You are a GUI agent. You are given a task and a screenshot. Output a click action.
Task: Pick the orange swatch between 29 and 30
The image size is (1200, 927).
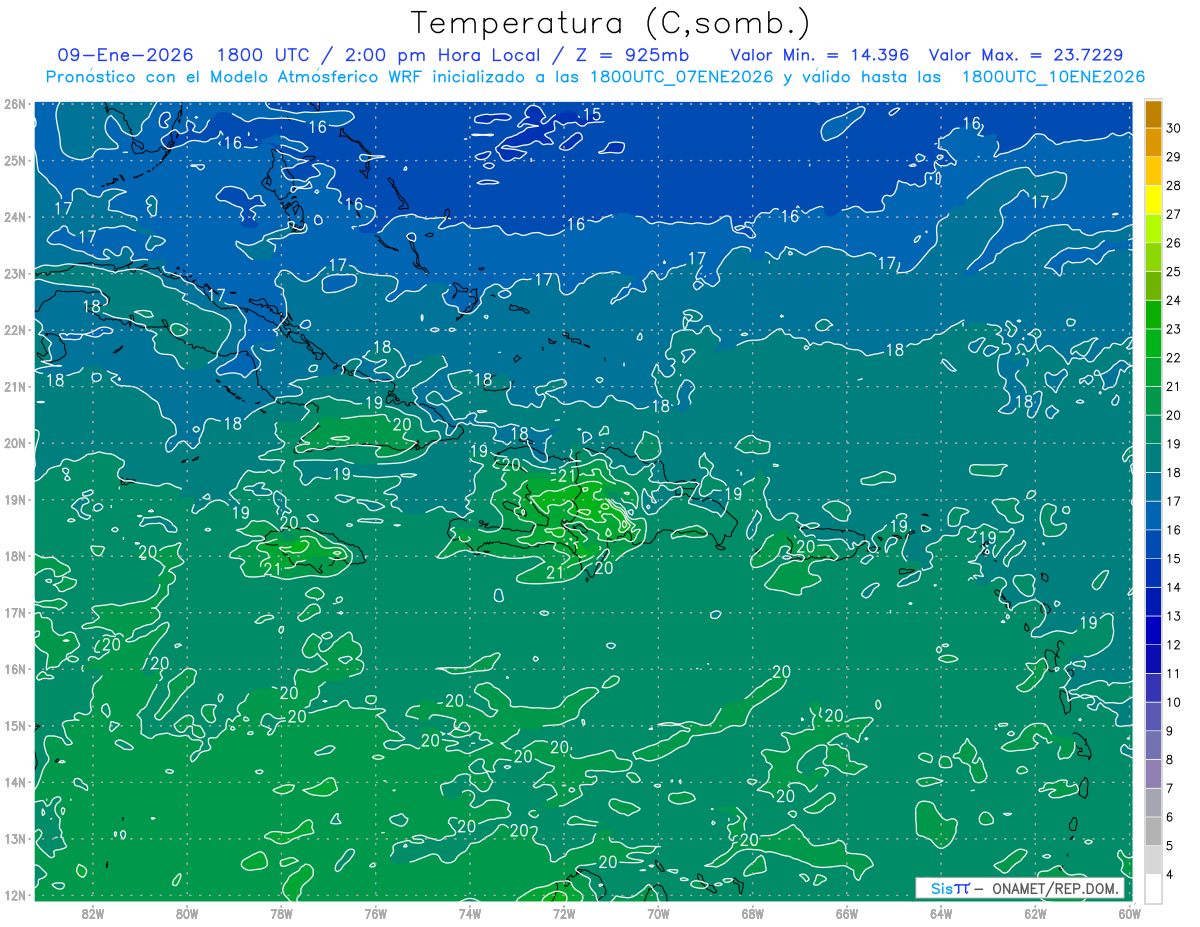point(1153,142)
